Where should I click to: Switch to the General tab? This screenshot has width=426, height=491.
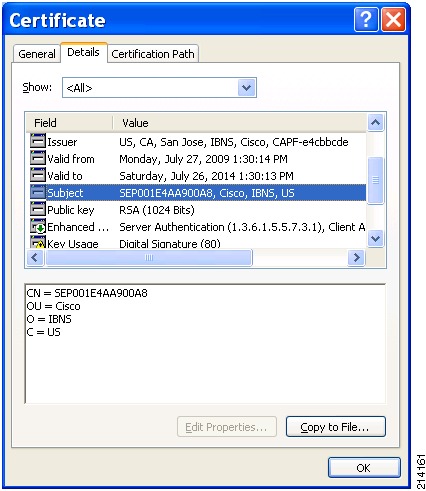pyautogui.click(x=37, y=54)
